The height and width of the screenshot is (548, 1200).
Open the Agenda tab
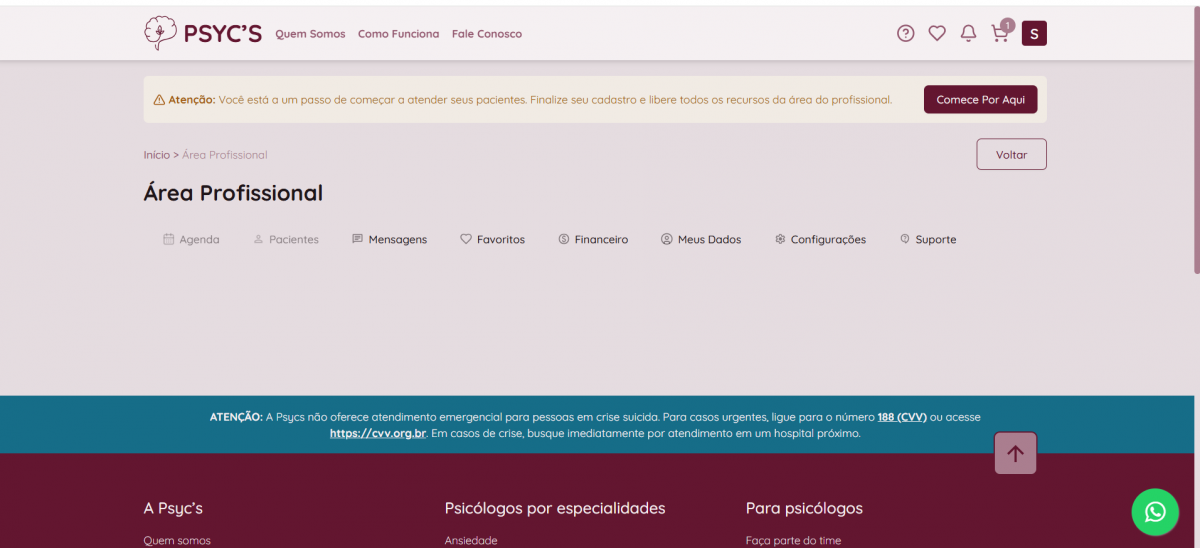(x=191, y=240)
